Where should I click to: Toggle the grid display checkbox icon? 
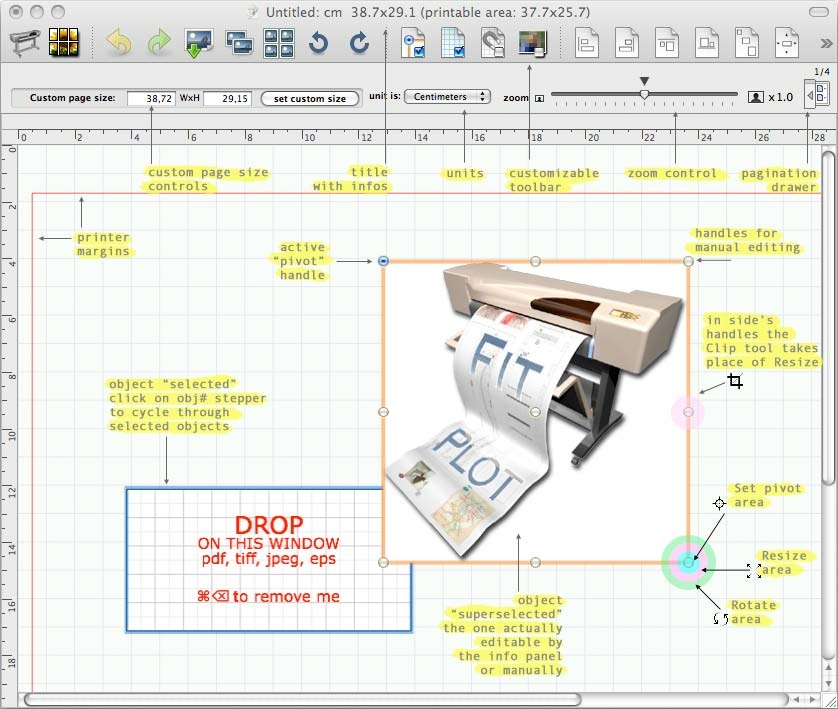click(453, 43)
